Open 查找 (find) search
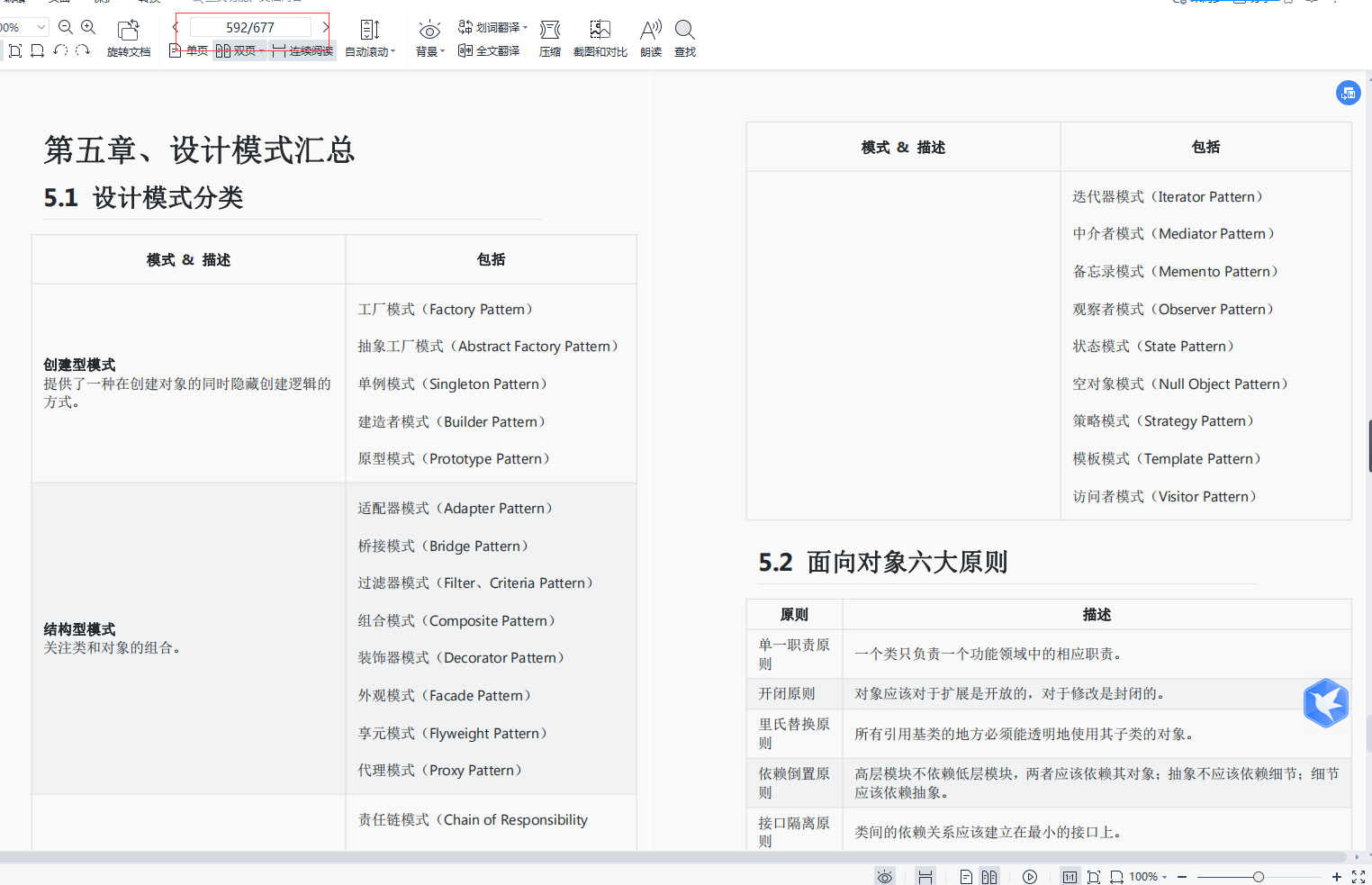The height and width of the screenshot is (885, 1372). (x=684, y=39)
